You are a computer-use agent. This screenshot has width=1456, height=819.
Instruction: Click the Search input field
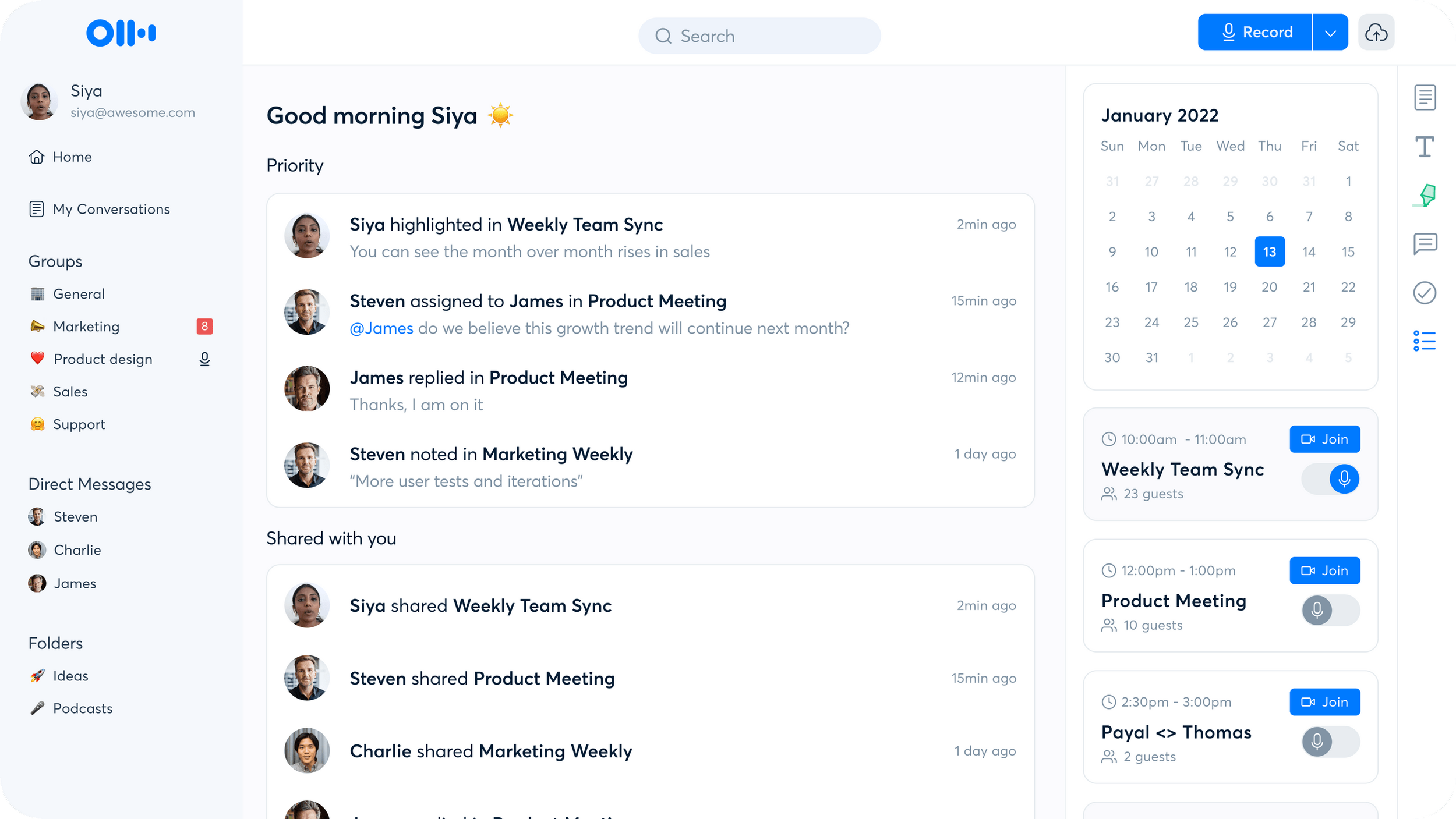pos(759,36)
